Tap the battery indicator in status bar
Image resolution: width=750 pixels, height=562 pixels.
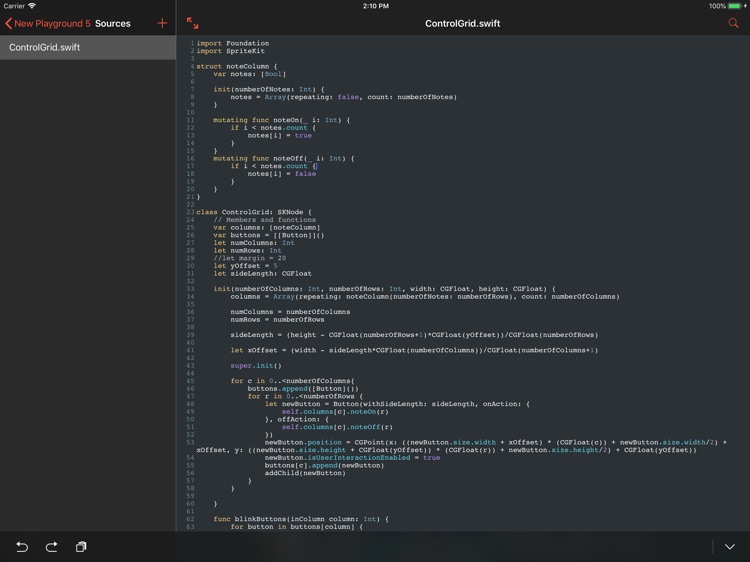(737, 6)
